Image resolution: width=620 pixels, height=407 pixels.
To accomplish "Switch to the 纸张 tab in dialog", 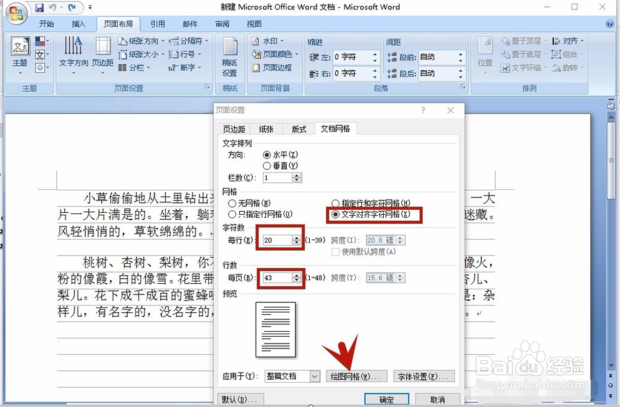I will (266, 129).
